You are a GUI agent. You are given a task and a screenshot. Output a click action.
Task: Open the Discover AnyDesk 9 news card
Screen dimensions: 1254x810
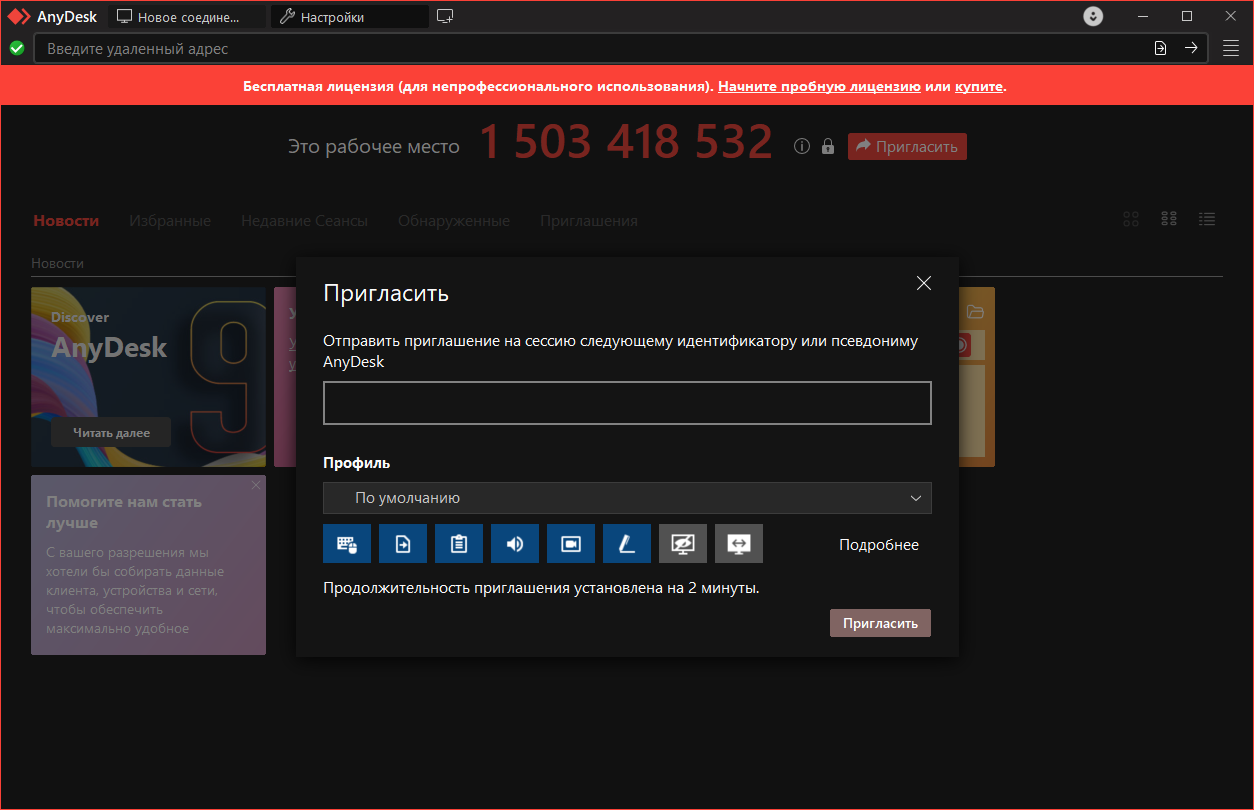pos(148,377)
